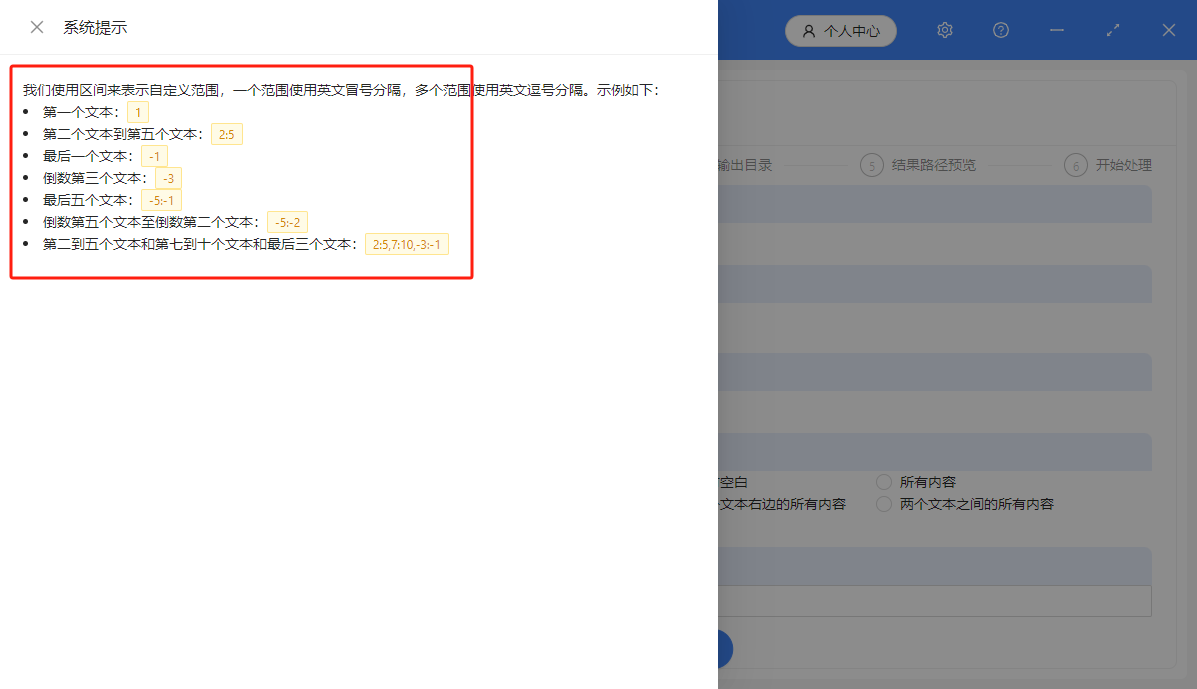Open the 个人中心 button
The image size is (1197, 689).
[x=840, y=31]
